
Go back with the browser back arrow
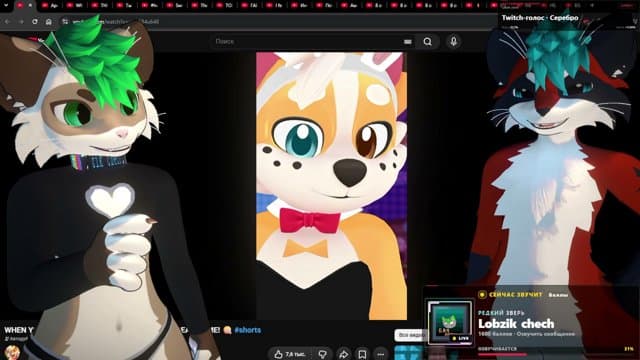click(x=8, y=21)
